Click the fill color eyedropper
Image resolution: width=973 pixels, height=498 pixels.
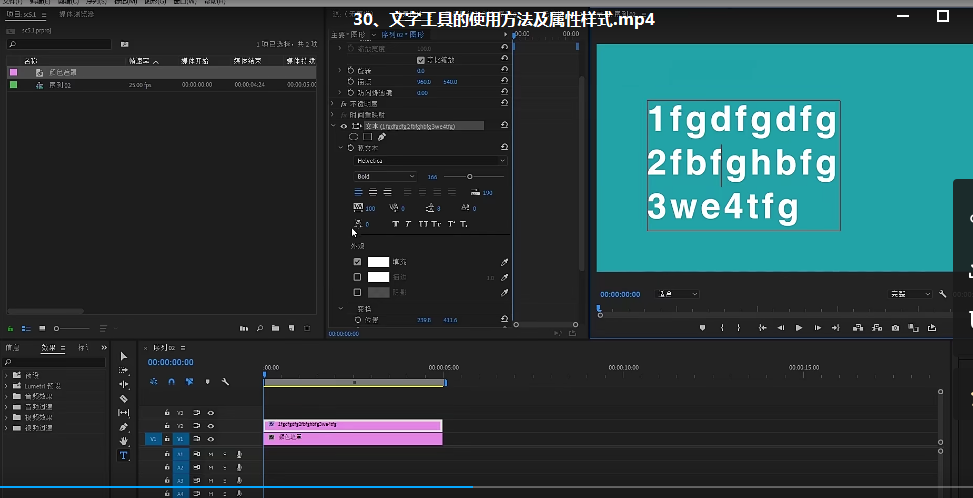[x=504, y=262]
